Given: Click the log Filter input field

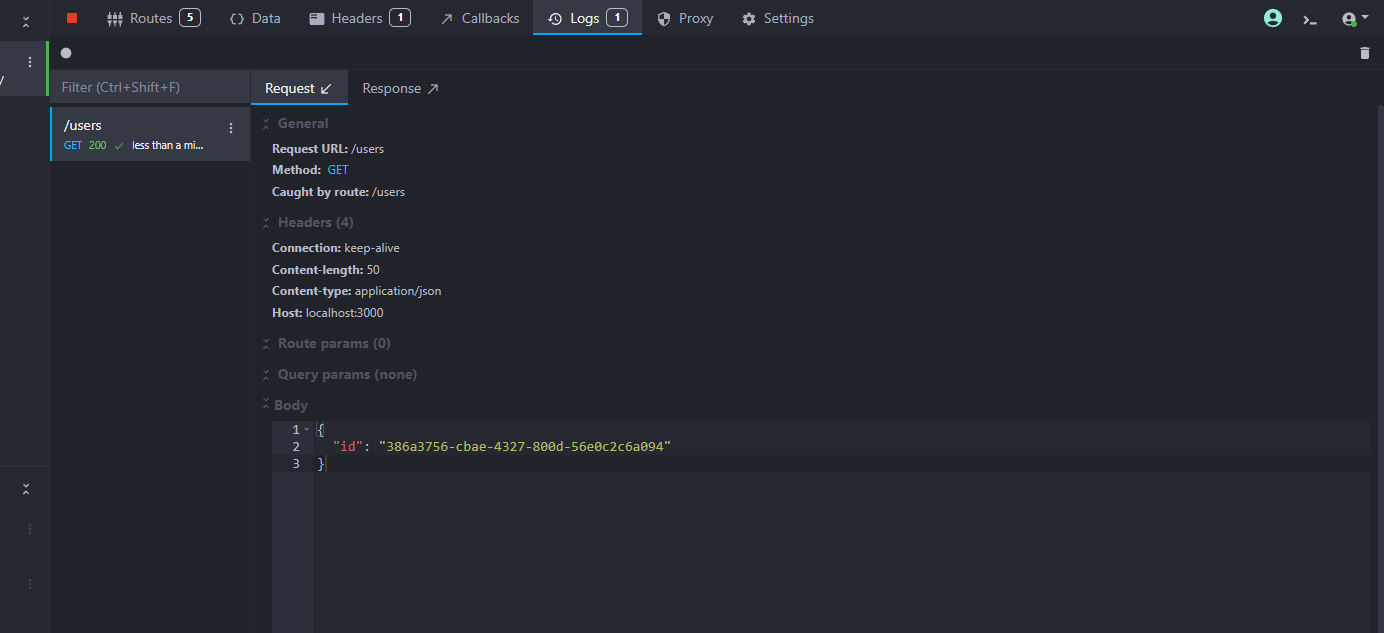Looking at the screenshot, I should [x=150, y=87].
